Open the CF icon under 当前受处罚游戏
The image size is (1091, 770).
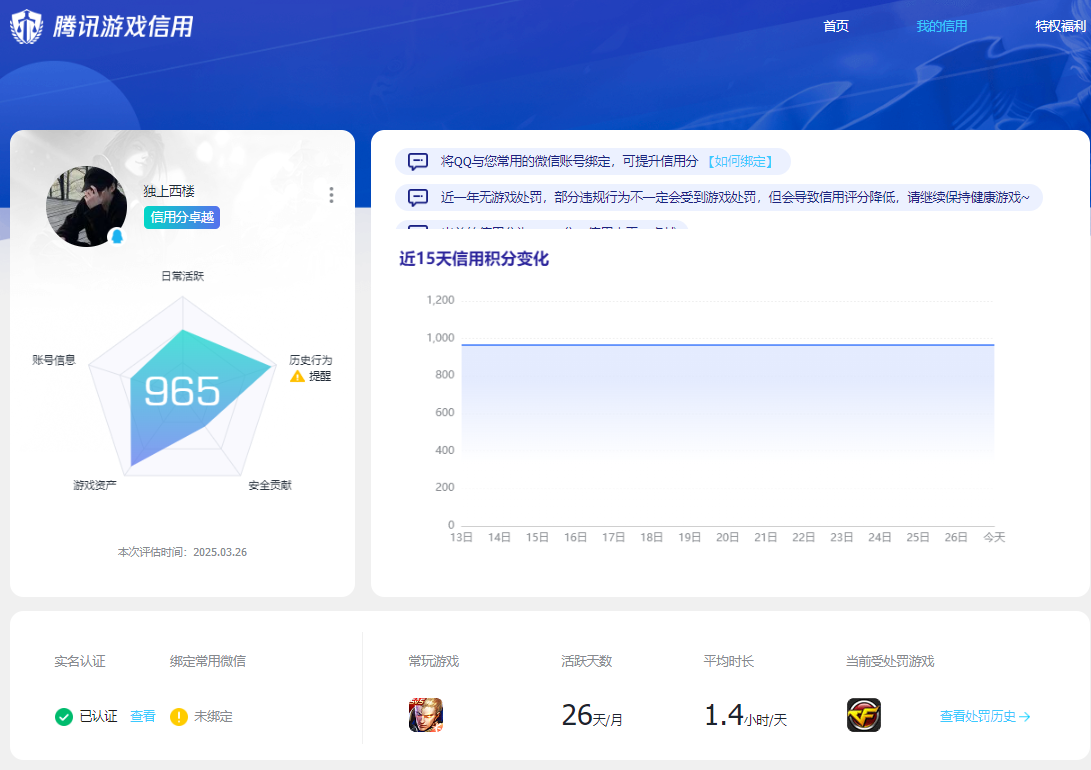coord(863,715)
